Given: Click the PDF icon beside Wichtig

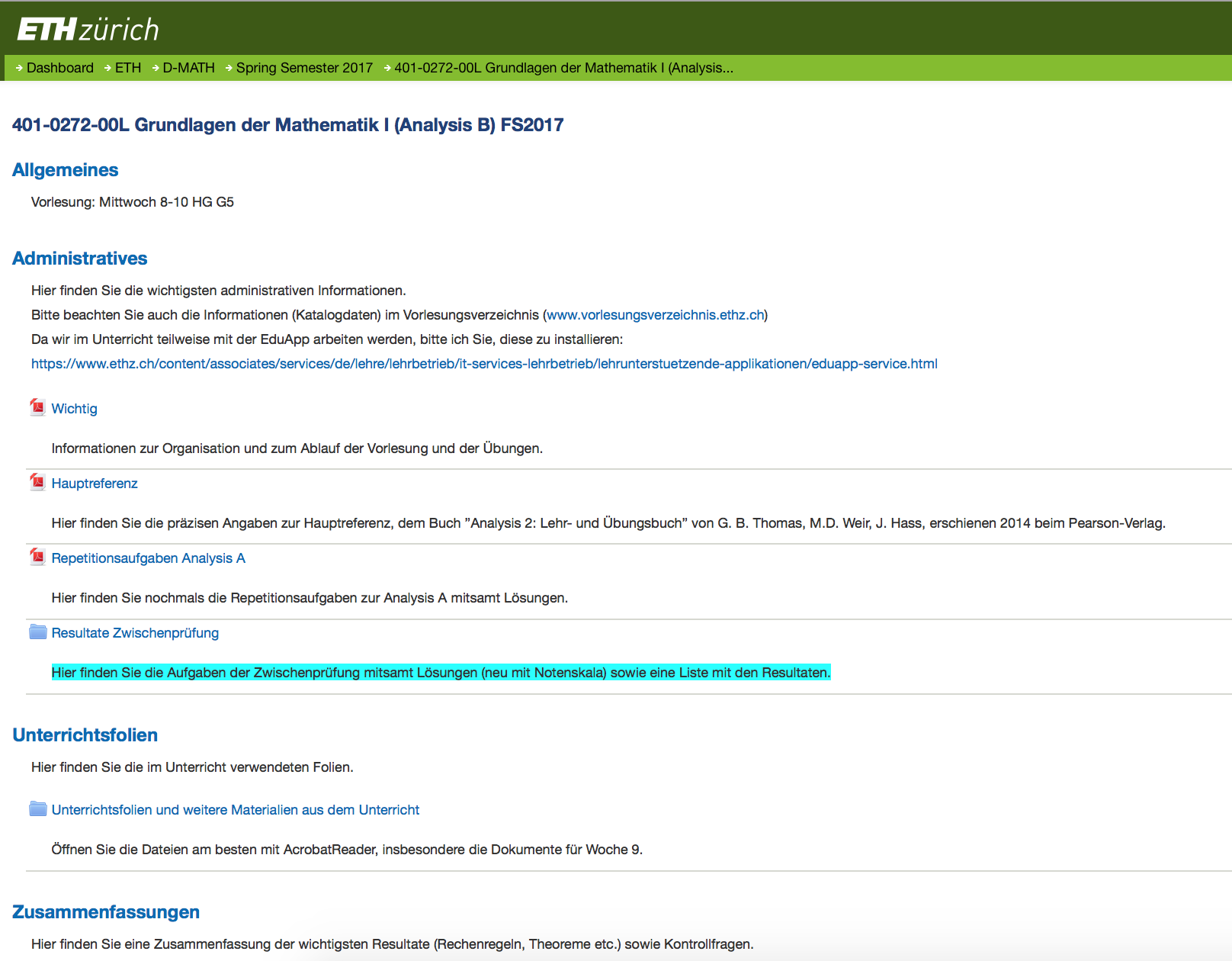Looking at the screenshot, I should click(x=37, y=407).
